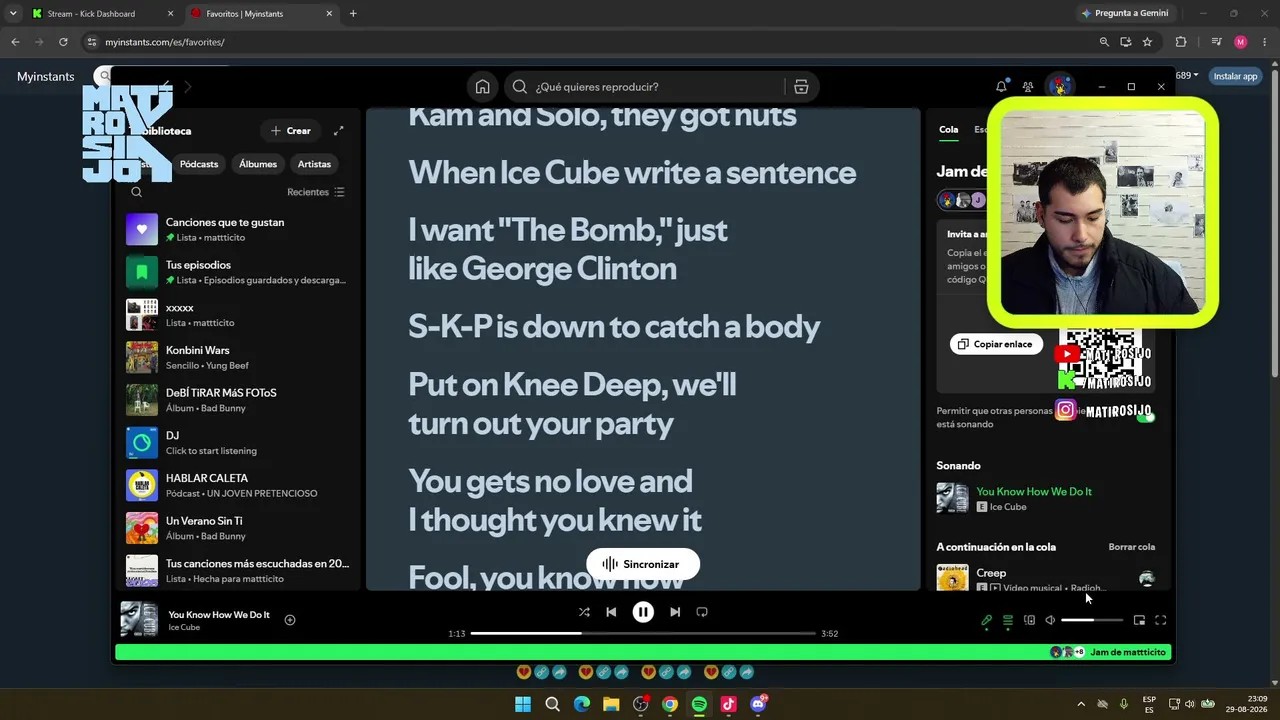Open Tus canciones más escuchadas list
This screenshot has height=720, width=1280.
(x=237, y=571)
